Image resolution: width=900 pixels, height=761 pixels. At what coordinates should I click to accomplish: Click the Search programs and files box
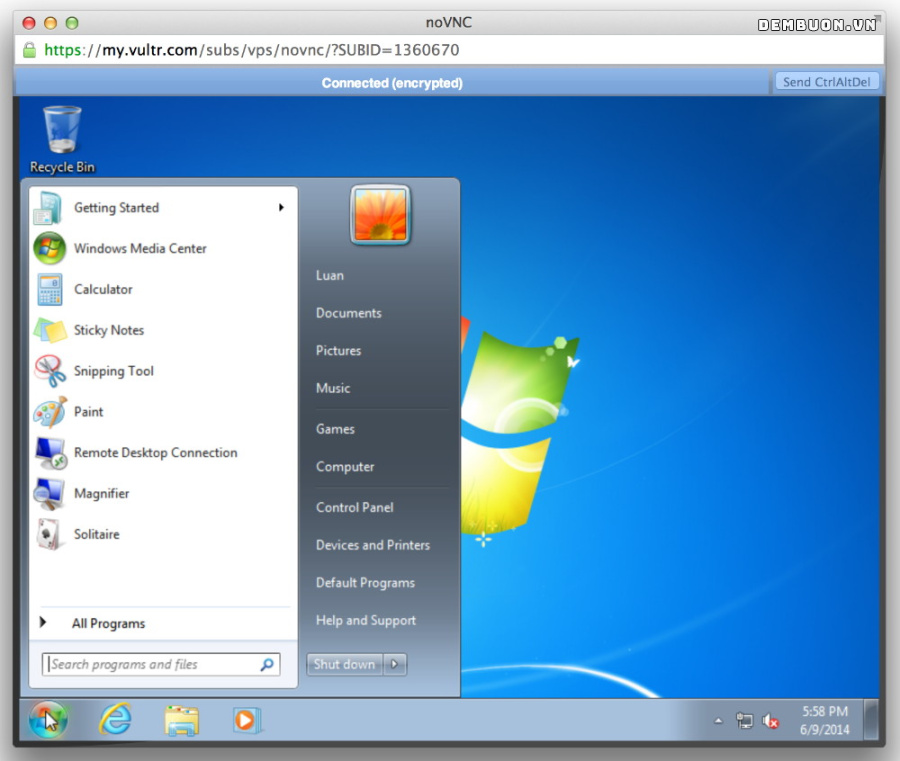tap(161, 664)
